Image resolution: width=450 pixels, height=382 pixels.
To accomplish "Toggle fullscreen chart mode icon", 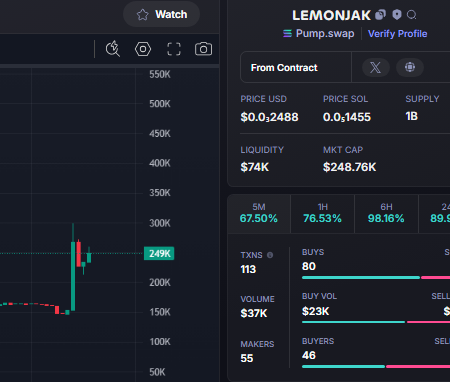I will point(174,49).
